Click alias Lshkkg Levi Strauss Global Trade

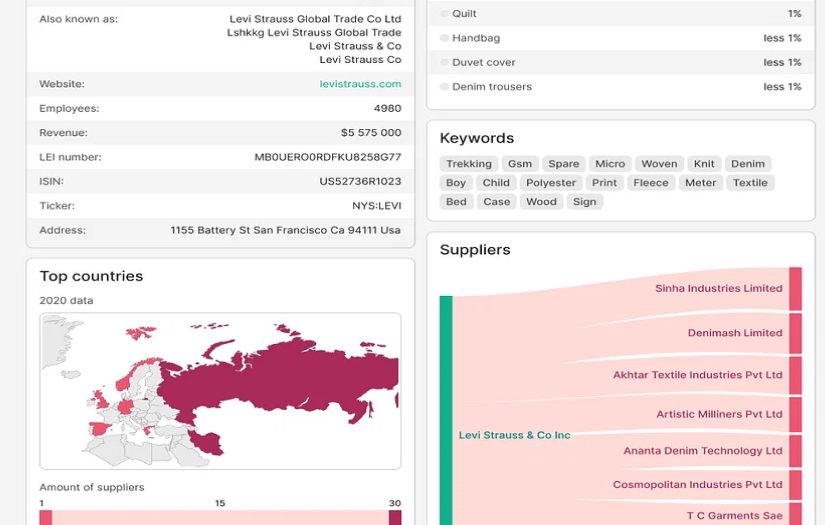pyautogui.click(x=314, y=33)
